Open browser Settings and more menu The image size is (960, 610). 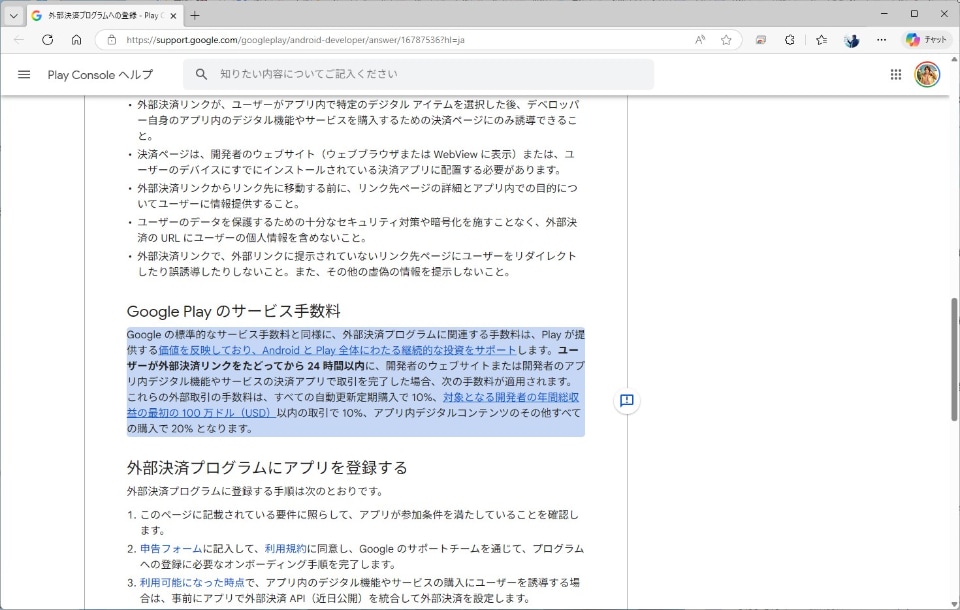point(881,40)
